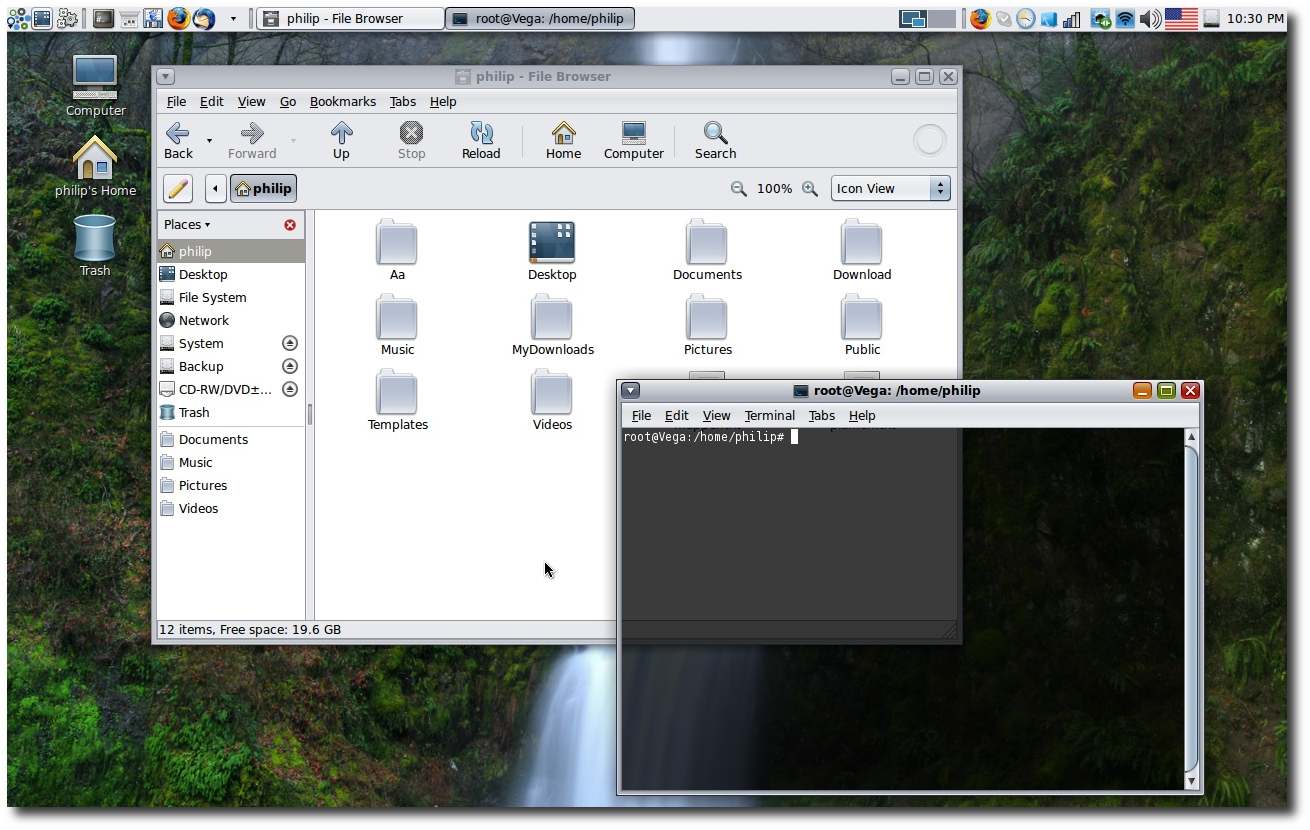Open the Bookmarks menu

click(x=343, y=101)
